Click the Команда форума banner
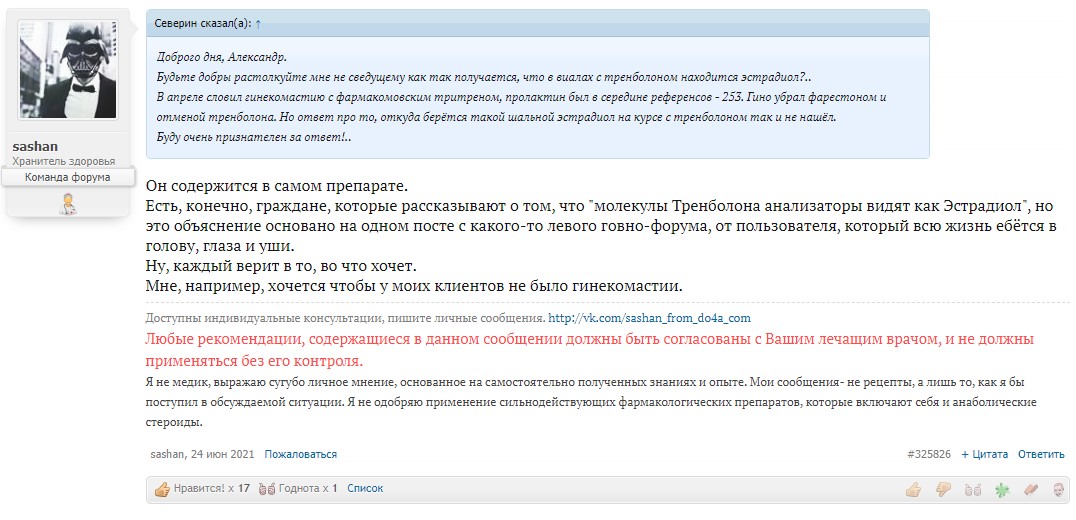The width and height of the screenshot is (1076, 520). 67,177
